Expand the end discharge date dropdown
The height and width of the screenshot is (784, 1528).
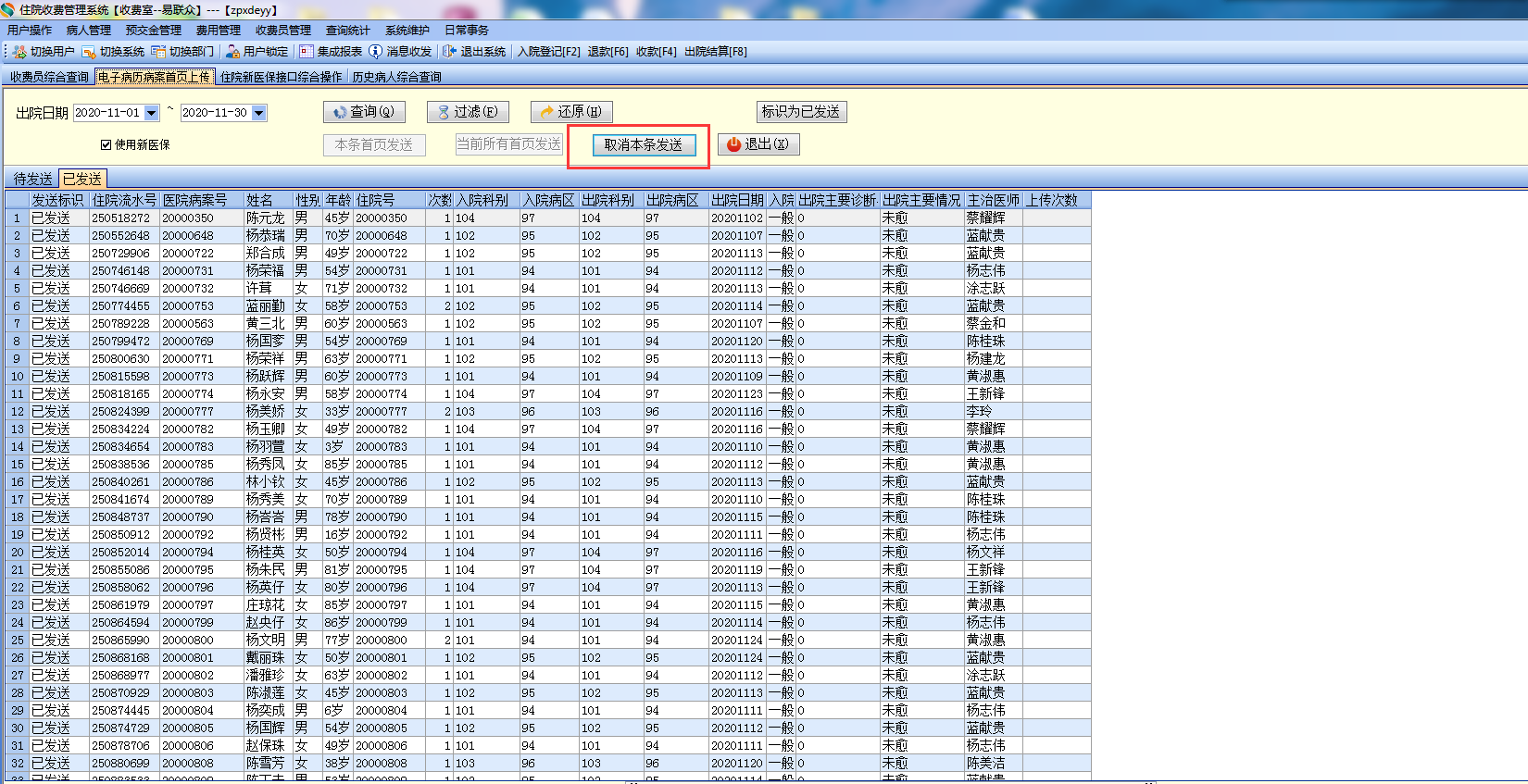[x=259, y=113]
